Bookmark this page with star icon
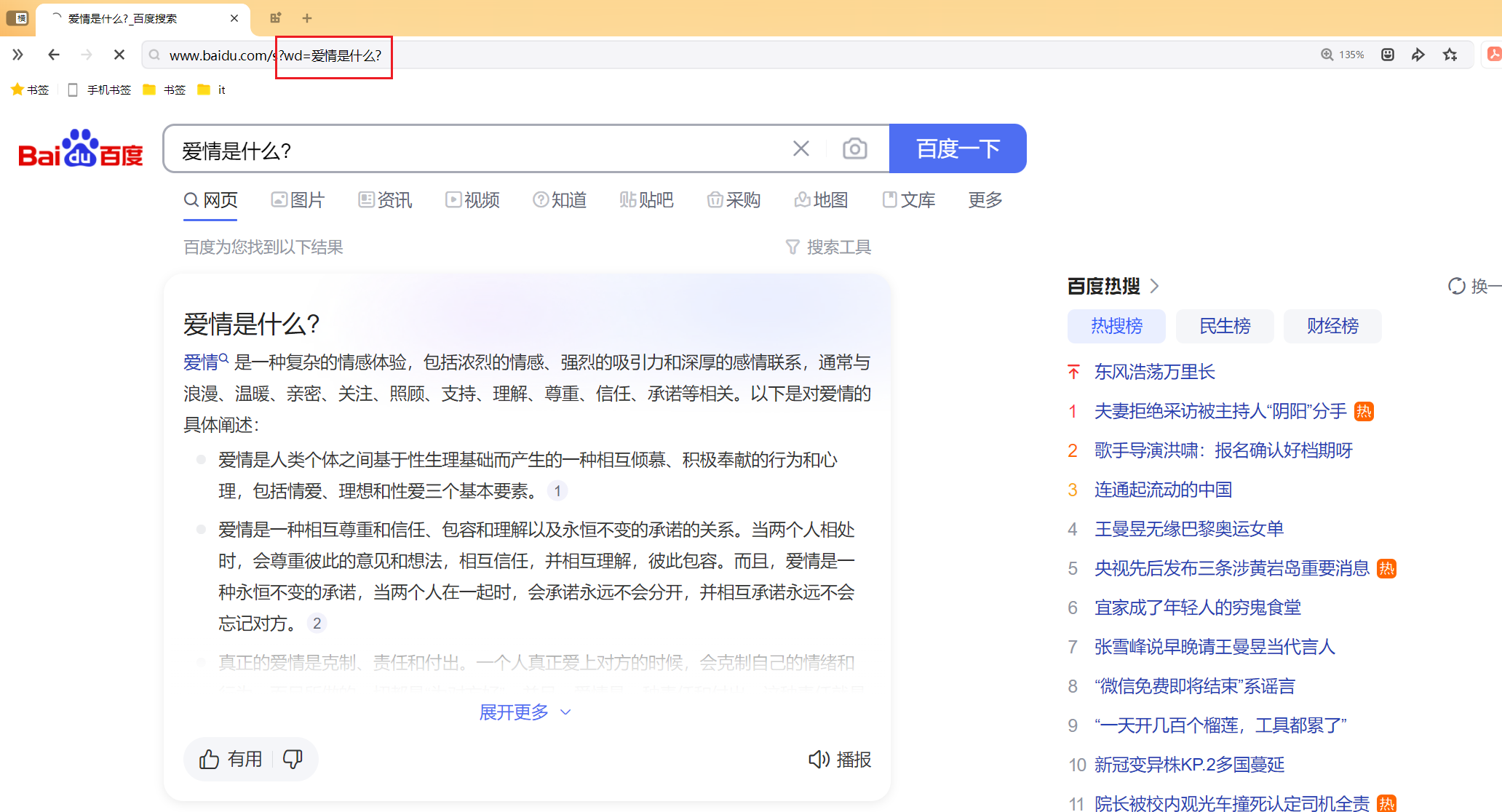The image size is (1502, 812). (x=1450, y=55)
